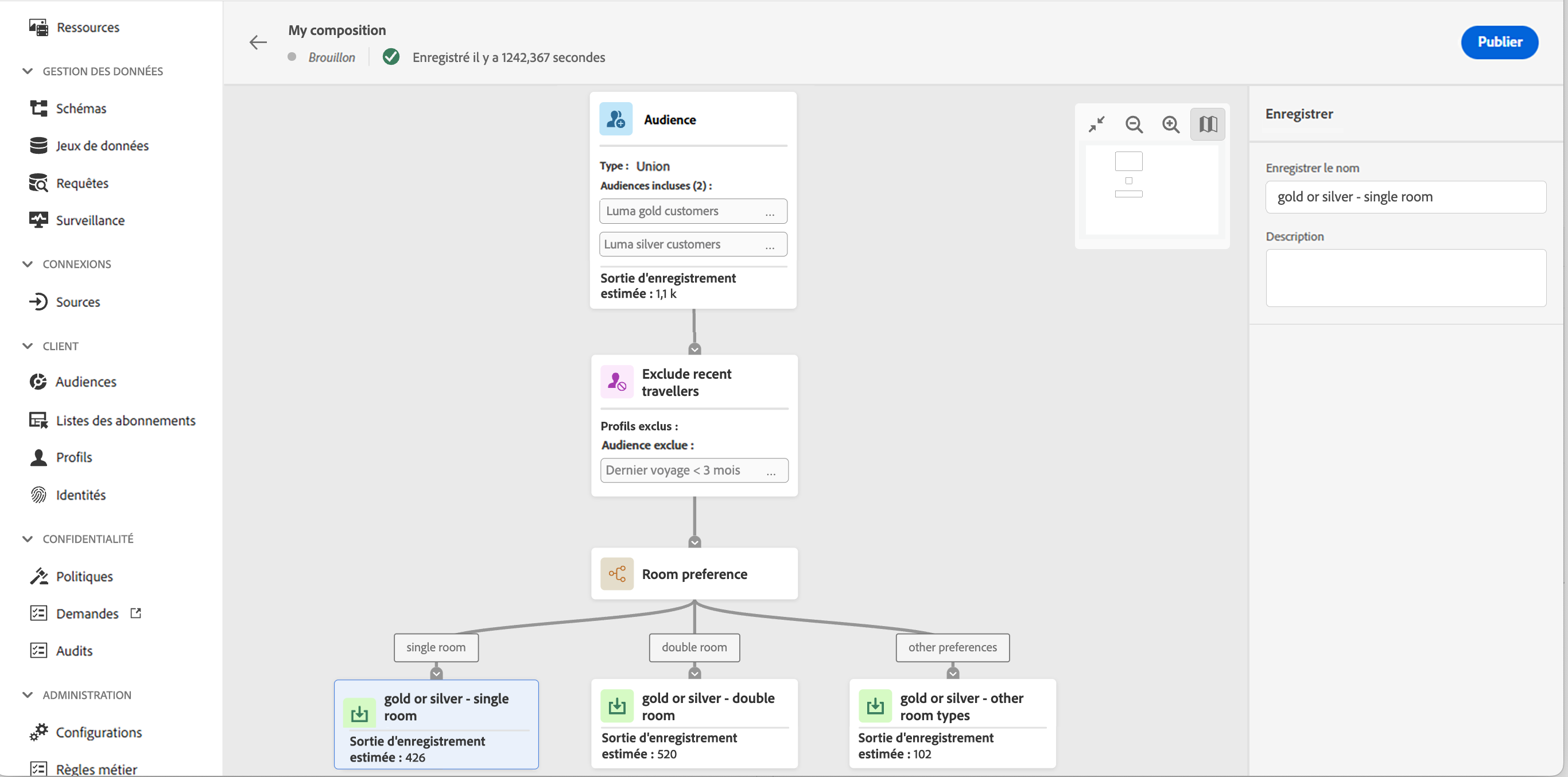Click the Publier button
1568x777 pixels.
(x=1499, y=42)
